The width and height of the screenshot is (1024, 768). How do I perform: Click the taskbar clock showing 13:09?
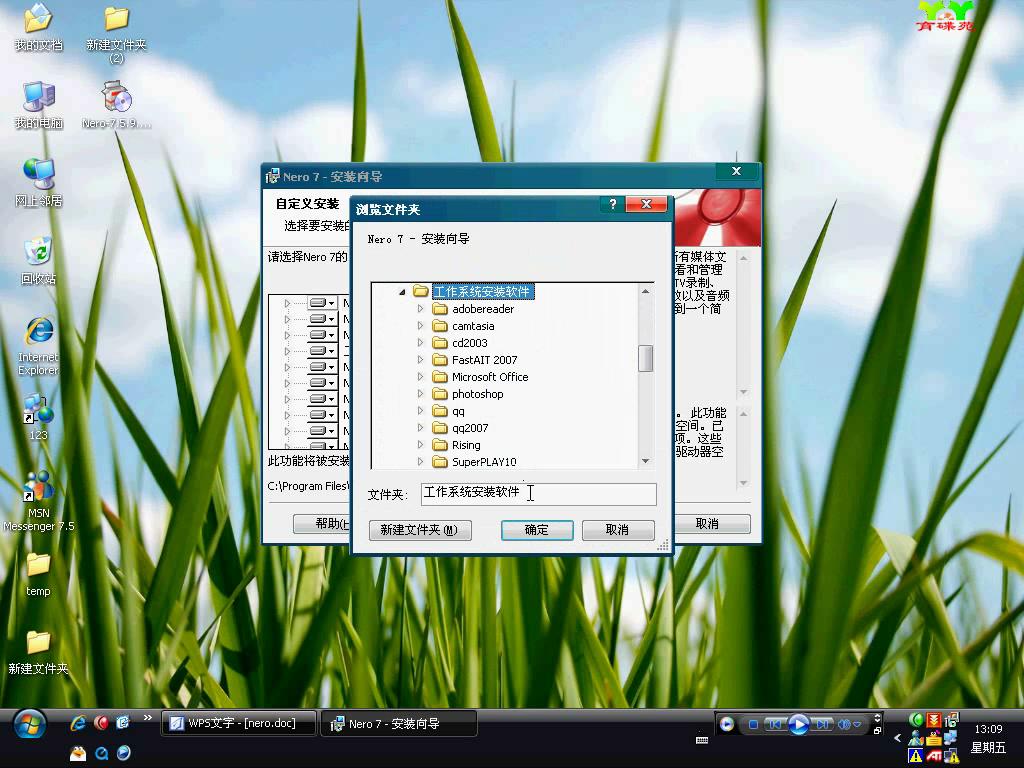tap(988, 729)
